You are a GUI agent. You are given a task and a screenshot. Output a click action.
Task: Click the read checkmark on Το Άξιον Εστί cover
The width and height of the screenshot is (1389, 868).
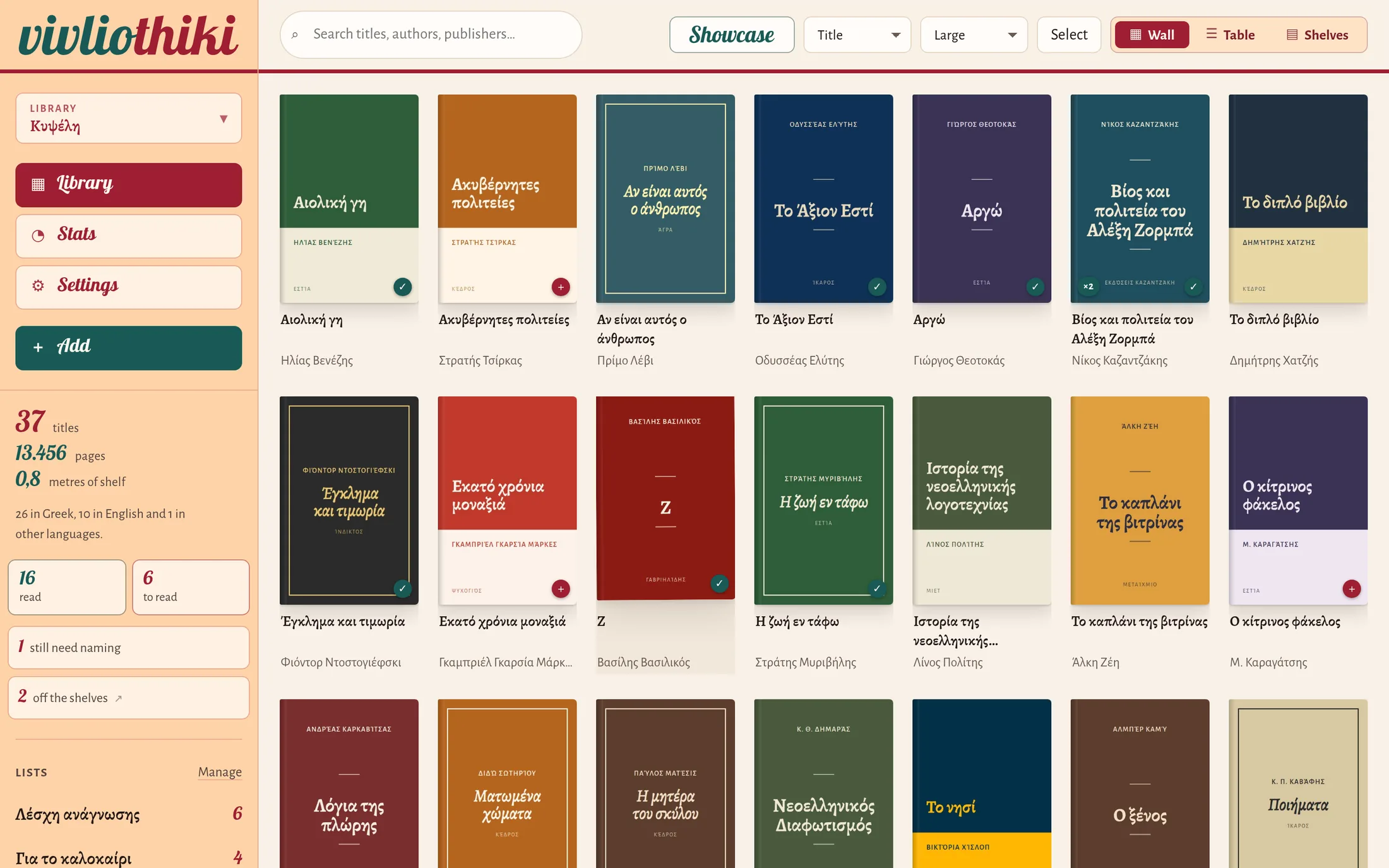click(877, 287)
